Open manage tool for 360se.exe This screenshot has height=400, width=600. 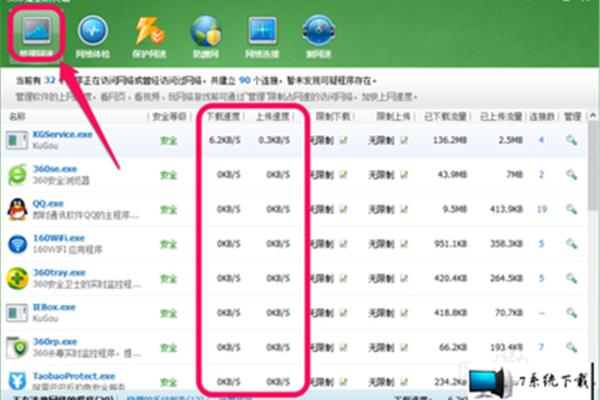tap(572, 175)
